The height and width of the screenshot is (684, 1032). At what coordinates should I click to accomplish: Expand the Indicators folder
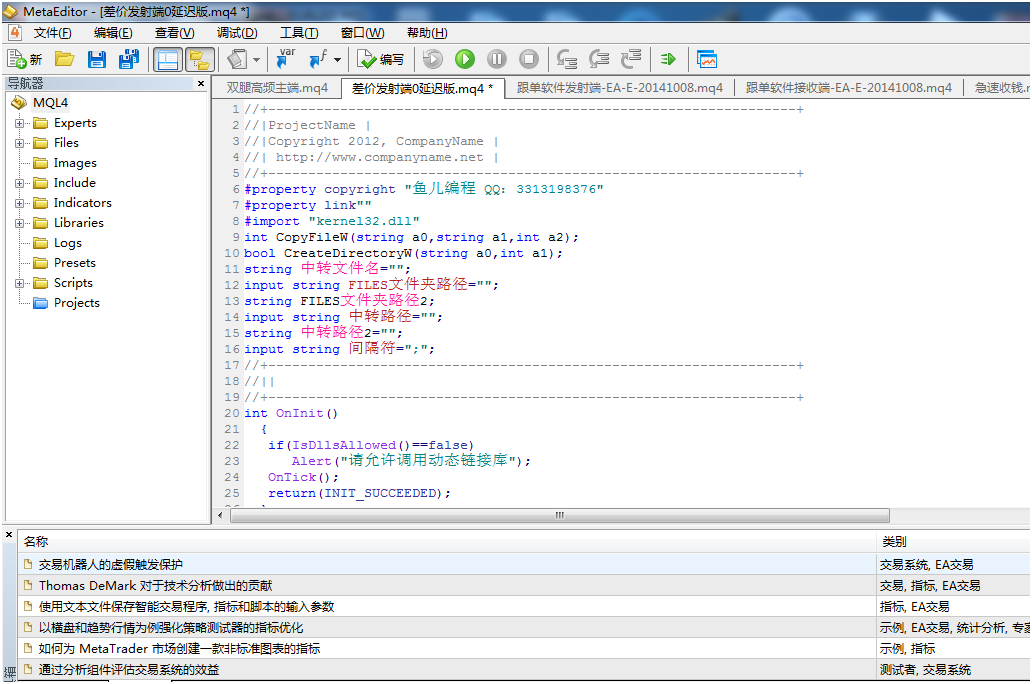tap(19, 203)
